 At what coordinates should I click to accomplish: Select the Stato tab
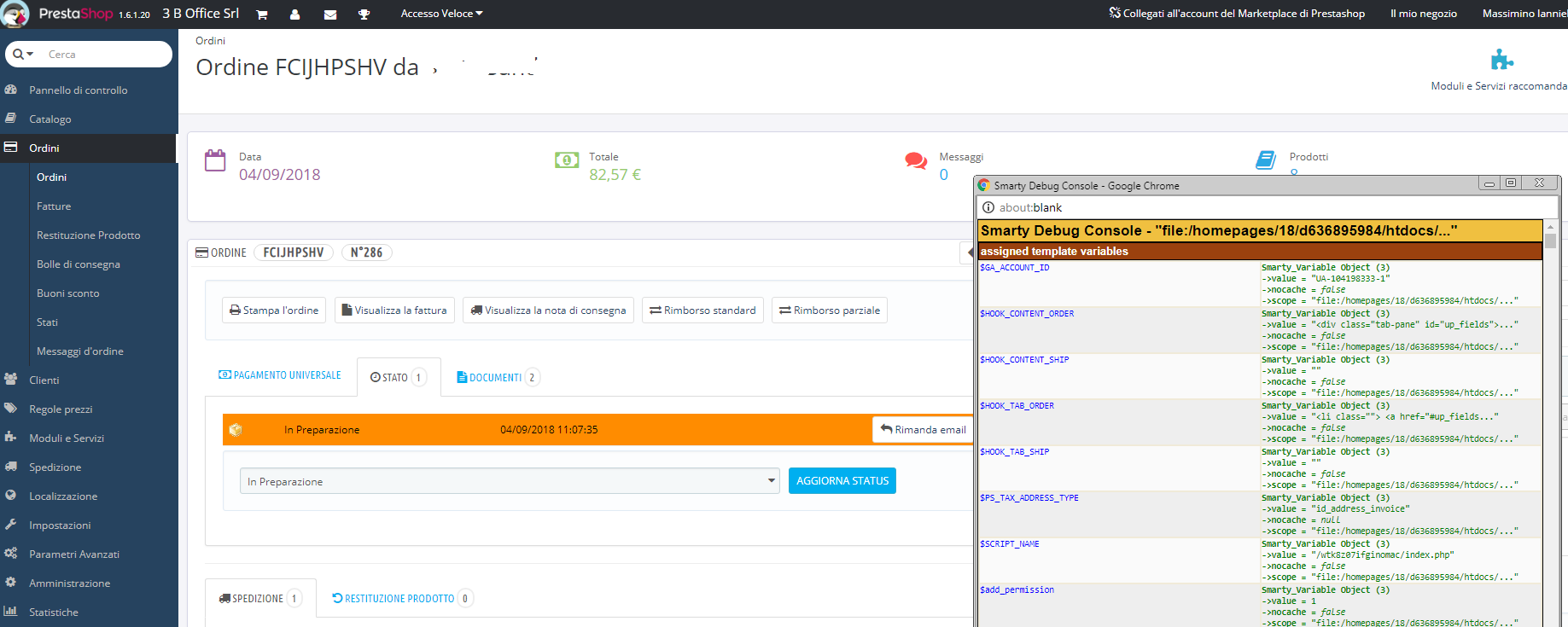(399, 377)
